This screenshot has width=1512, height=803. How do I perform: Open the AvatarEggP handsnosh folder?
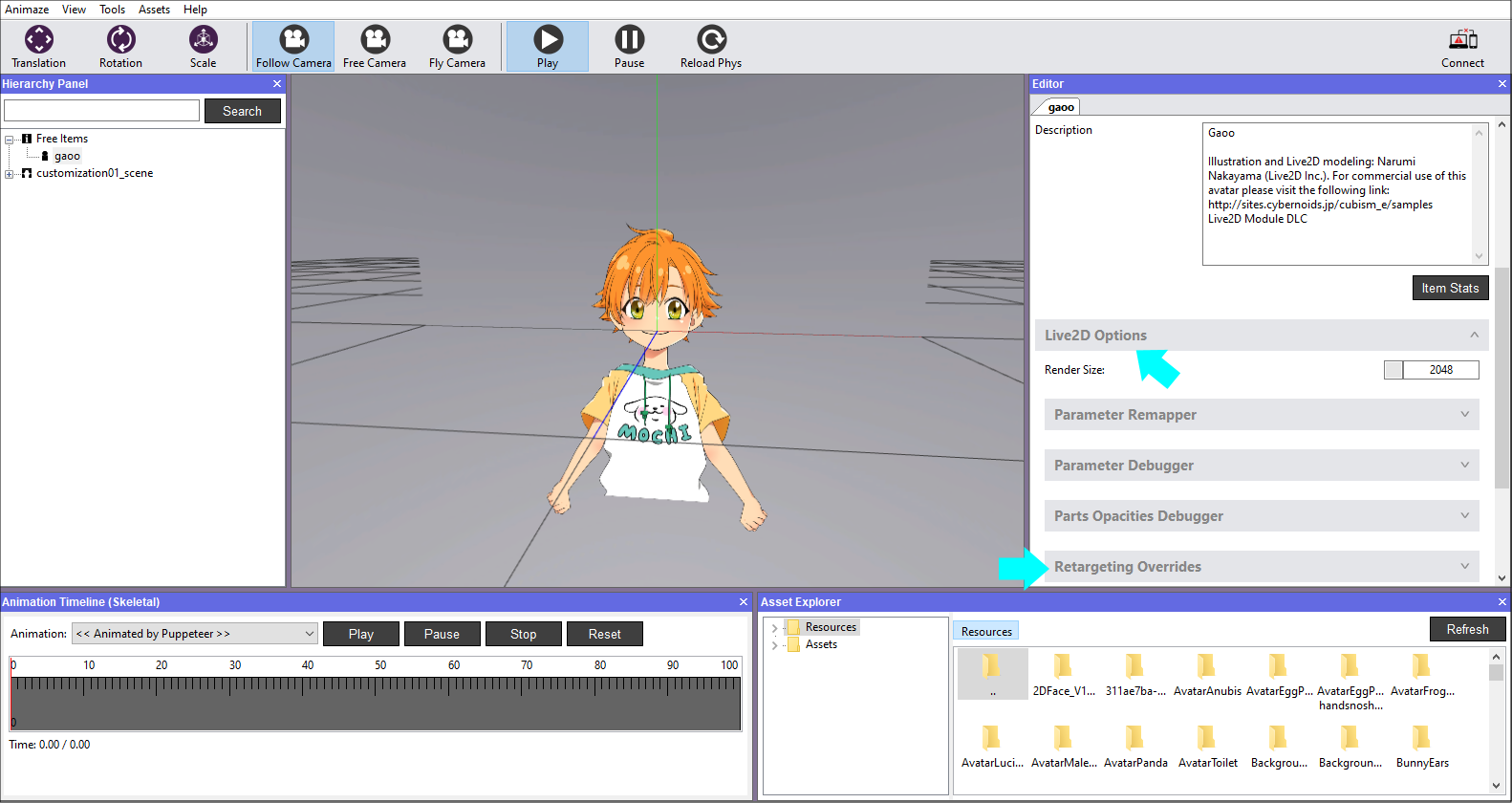click(x=1350, y=682)
